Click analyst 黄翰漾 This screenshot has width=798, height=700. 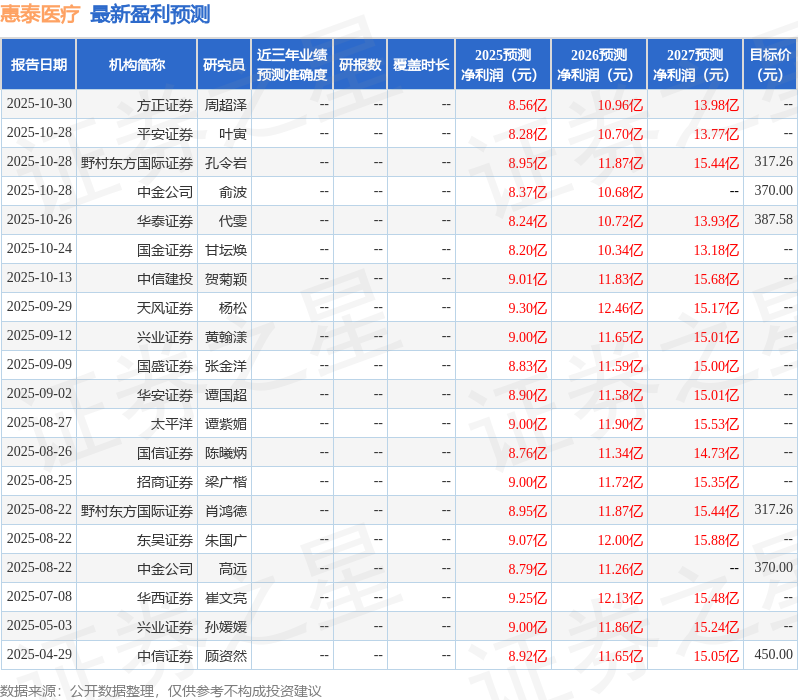pyautogui.click(x=225, y=337)
